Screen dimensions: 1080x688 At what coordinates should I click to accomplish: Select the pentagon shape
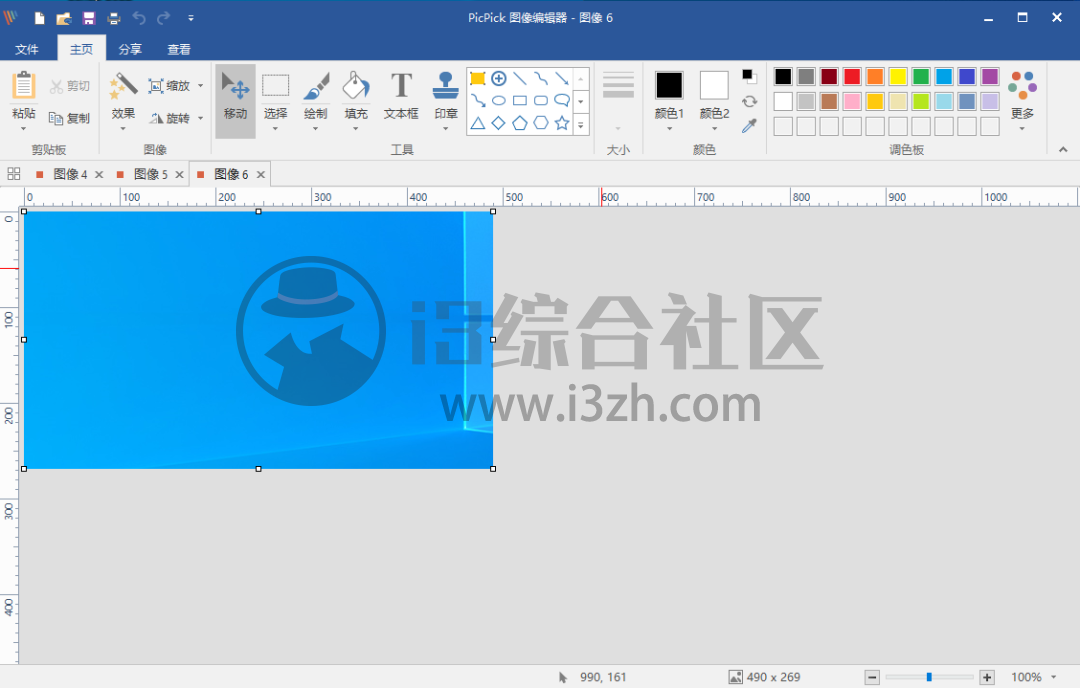pyautogui.click(x=520, y=123)
